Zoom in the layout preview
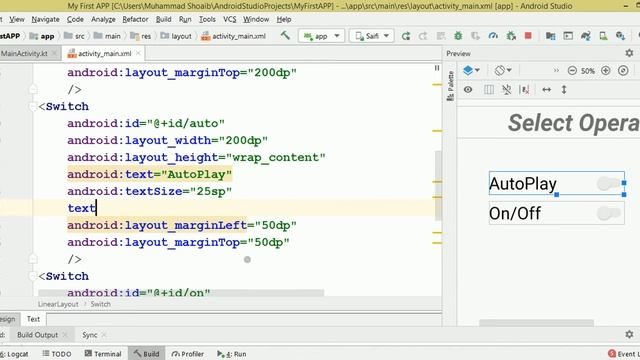This screenshot has height=360, width=640. pos(606,71)
